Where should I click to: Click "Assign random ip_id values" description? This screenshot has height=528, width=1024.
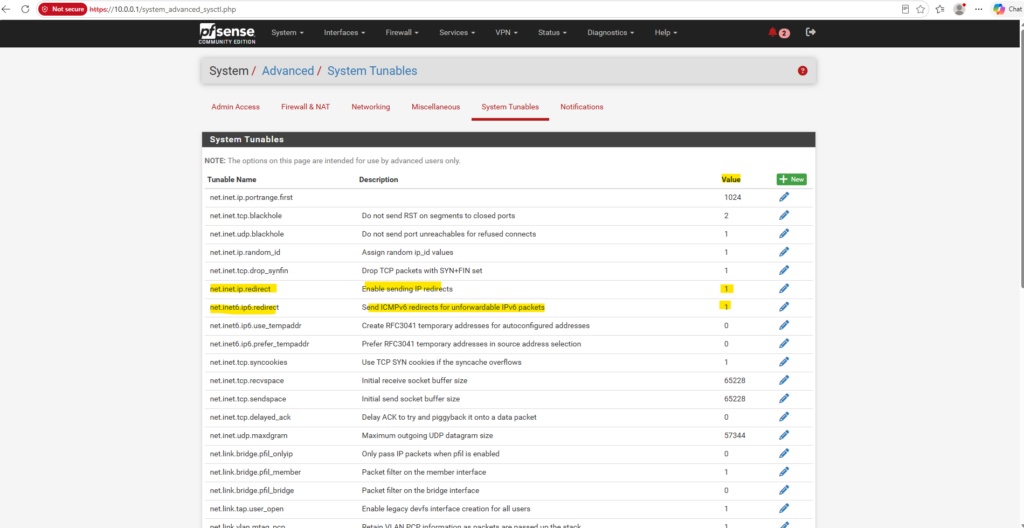407,252
